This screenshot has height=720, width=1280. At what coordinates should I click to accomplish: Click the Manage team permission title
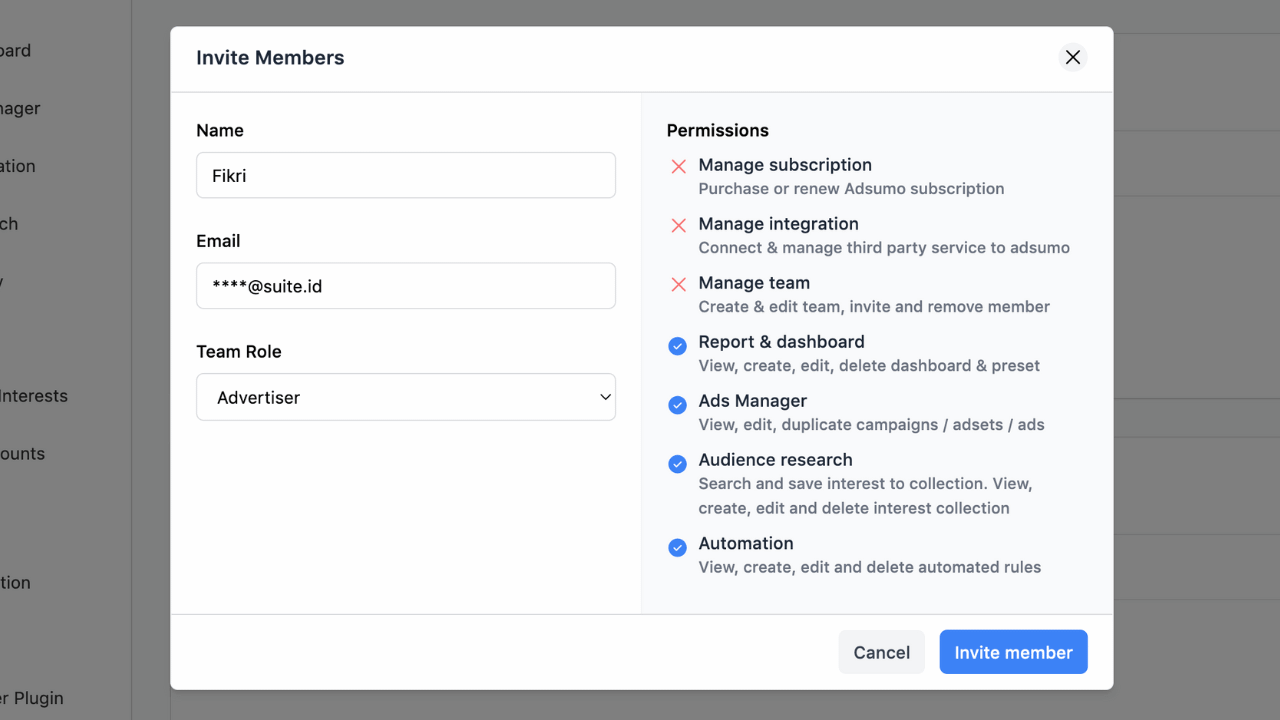(753, 283)
